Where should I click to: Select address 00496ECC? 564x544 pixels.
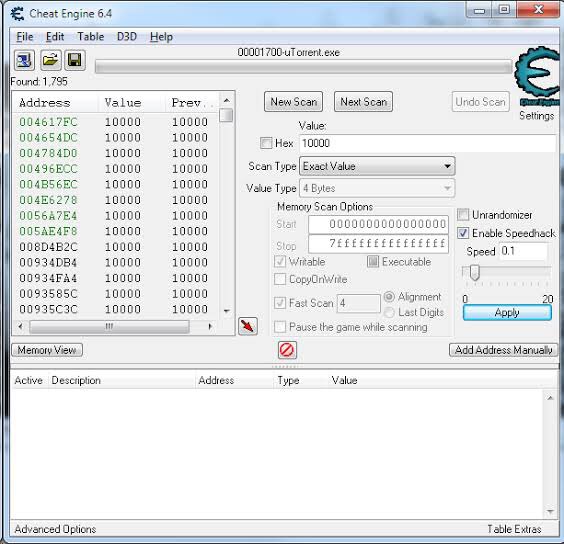tap(48, 169)
